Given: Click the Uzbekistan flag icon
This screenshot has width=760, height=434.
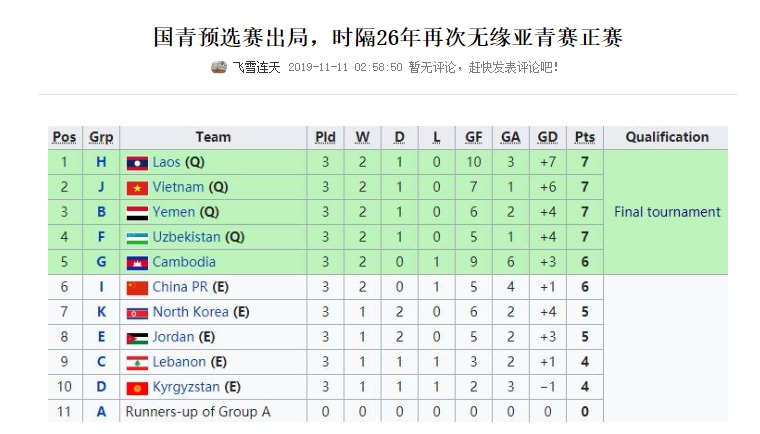Looking at the screenshot, I should [x=137, y=238].
